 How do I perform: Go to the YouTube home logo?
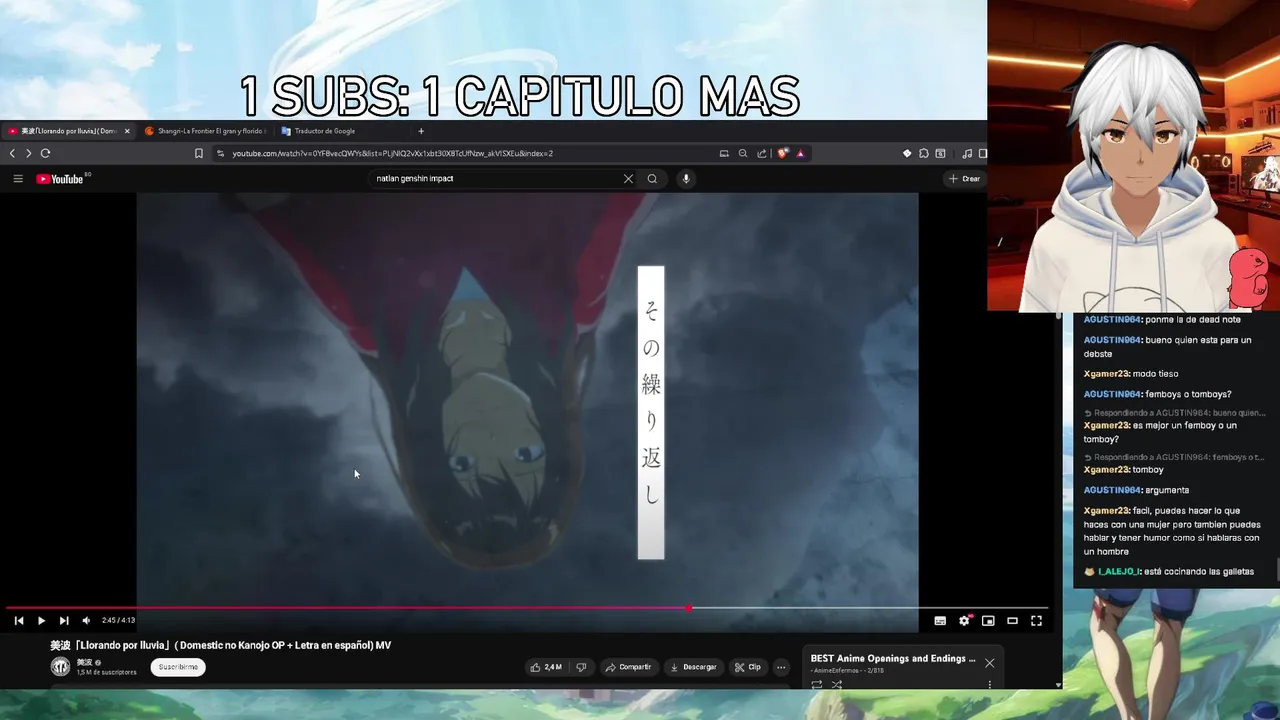(x=60, y=179)
